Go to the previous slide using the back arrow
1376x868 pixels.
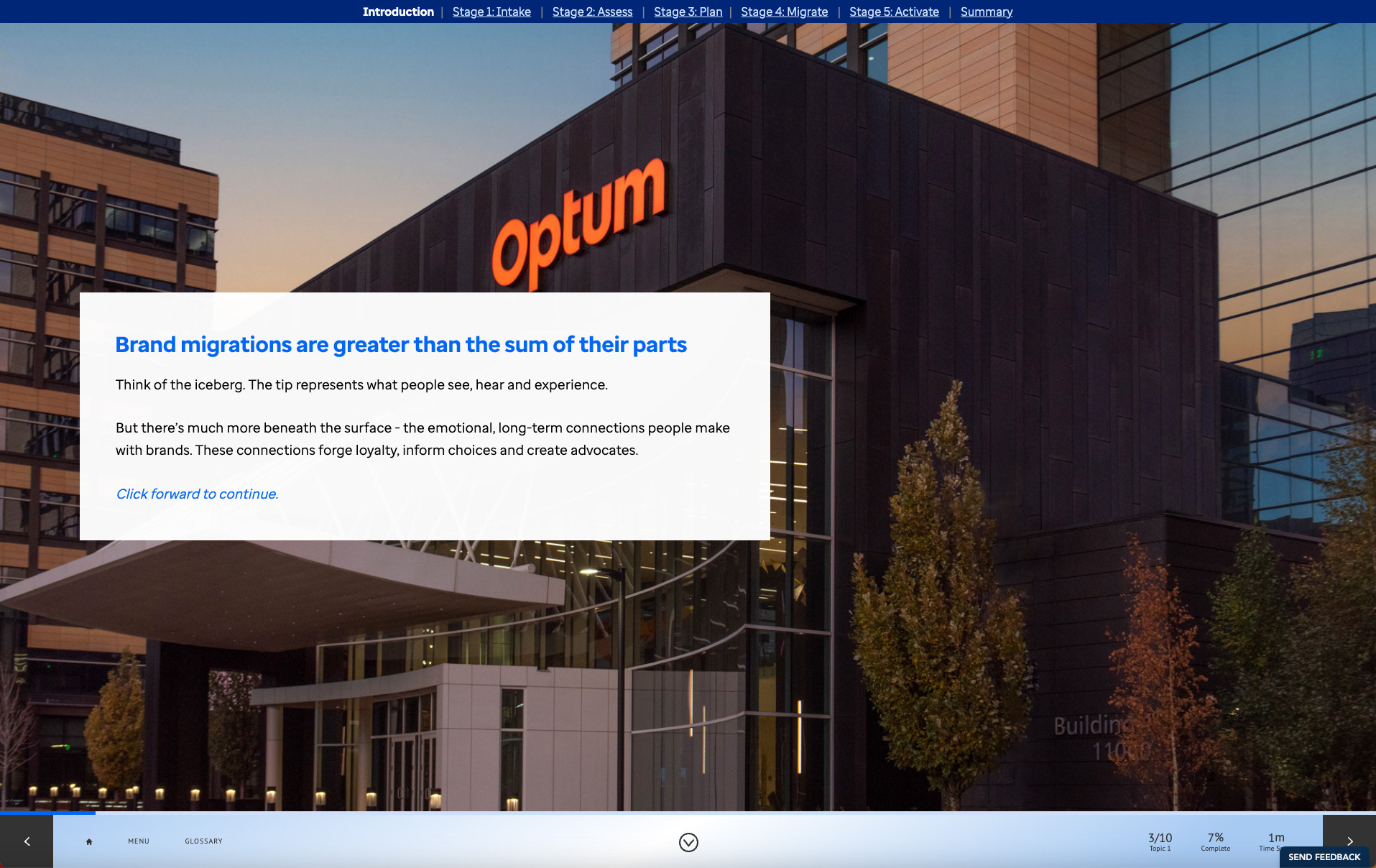pos(27,841)
